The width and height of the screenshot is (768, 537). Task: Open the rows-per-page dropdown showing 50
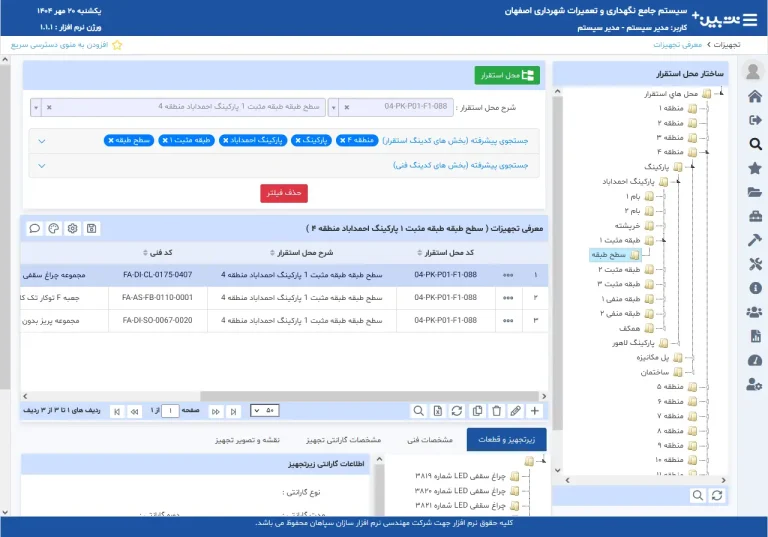click(x=265, y=411)
